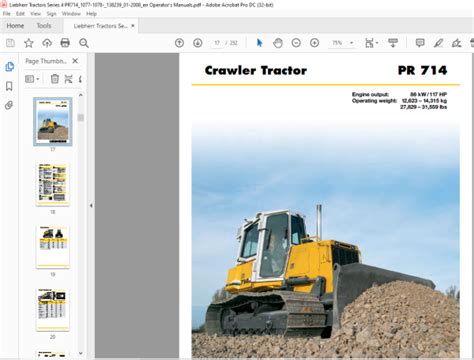474x360 pixels.
Task: Open the print dialog via the printer icon
Action: coord(65,43)
